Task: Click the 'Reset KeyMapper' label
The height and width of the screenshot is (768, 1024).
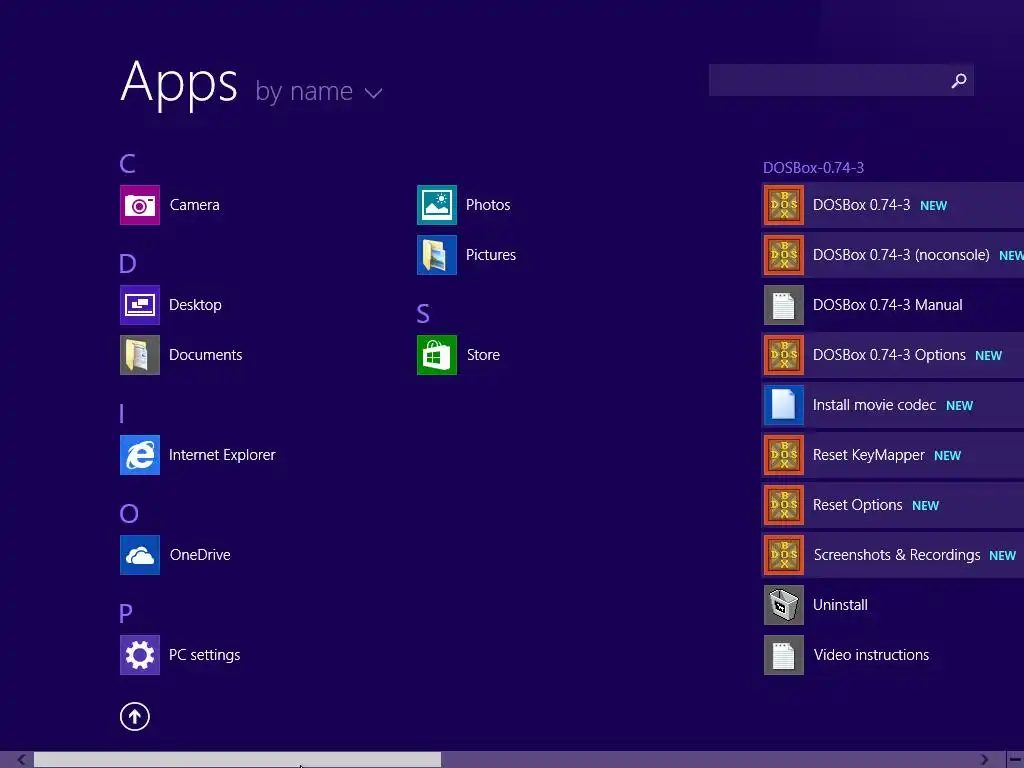Action: coord(869,455)
